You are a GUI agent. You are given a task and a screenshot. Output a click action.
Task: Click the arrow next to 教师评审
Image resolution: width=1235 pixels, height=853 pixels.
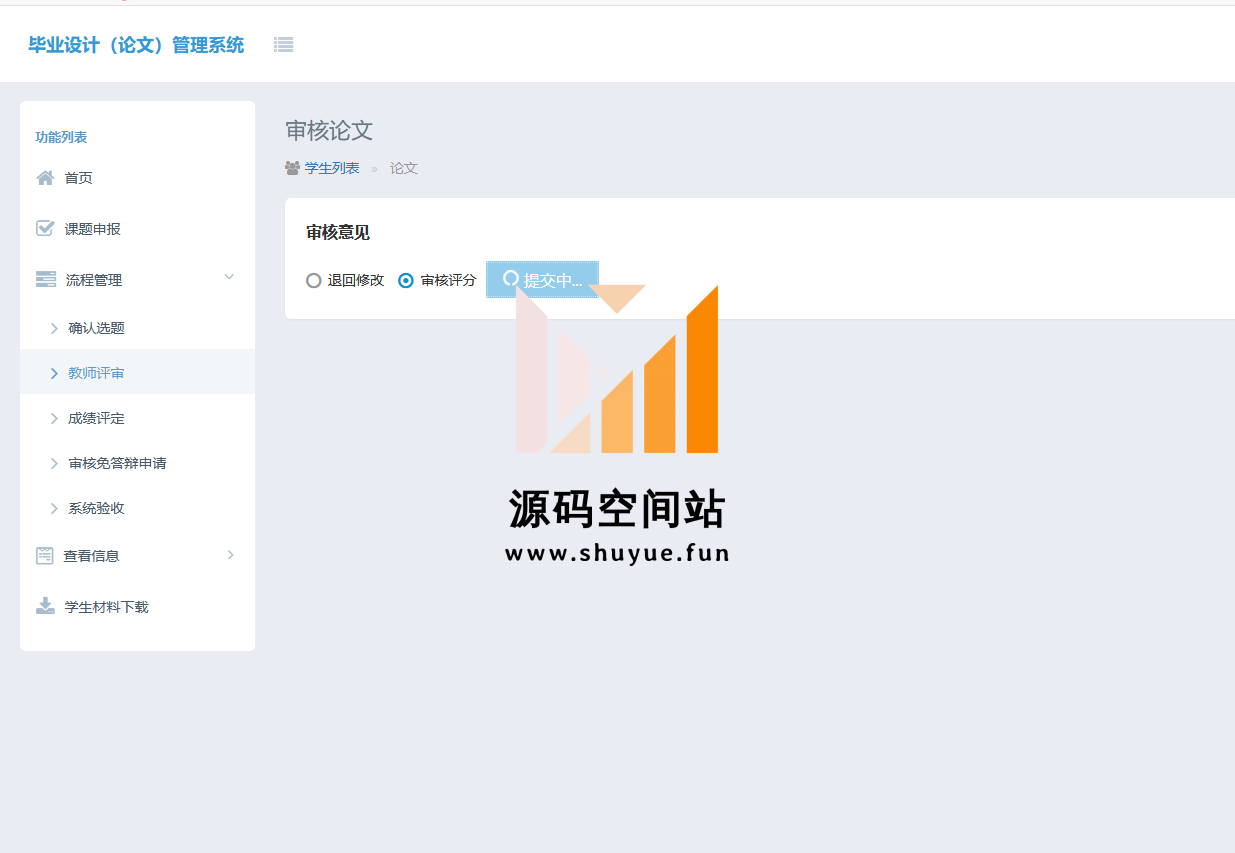pos(54,373)
